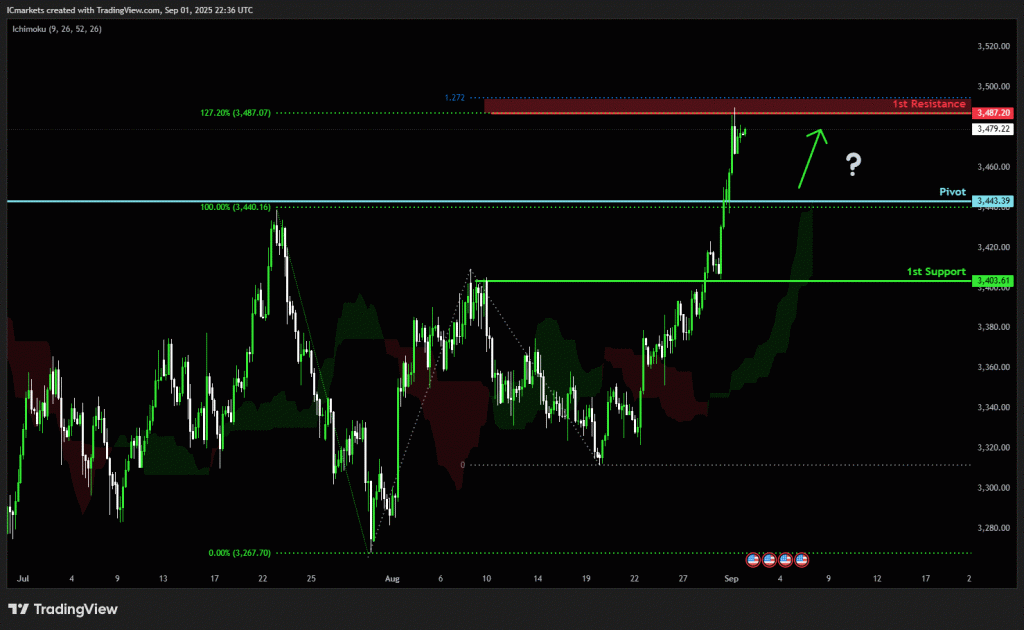The image size is (1024, 630).
Task: Click the 25 date label on the time axis
Action: (312, 578)
